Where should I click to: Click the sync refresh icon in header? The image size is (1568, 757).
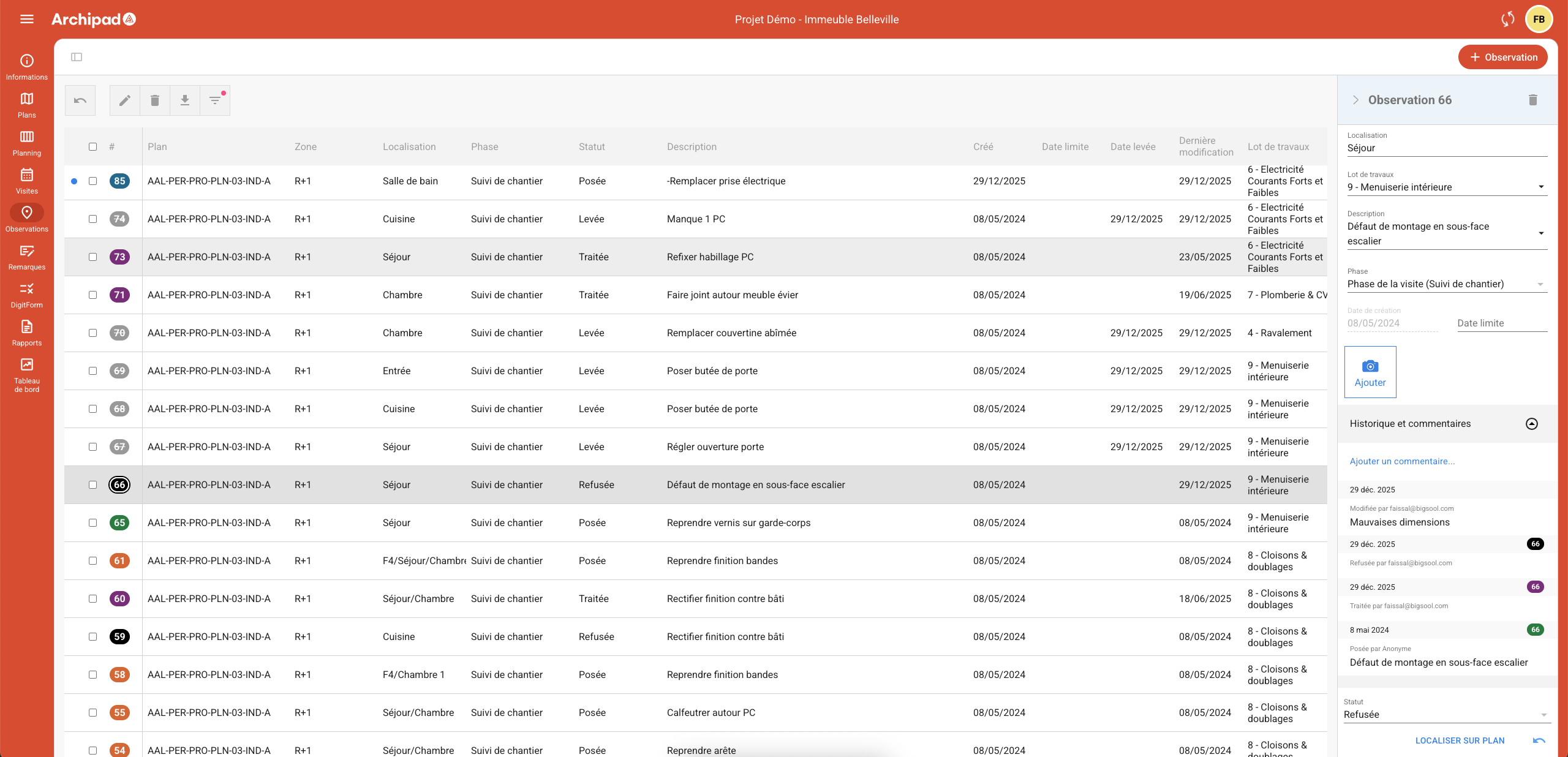click(x=1507, y=19)
